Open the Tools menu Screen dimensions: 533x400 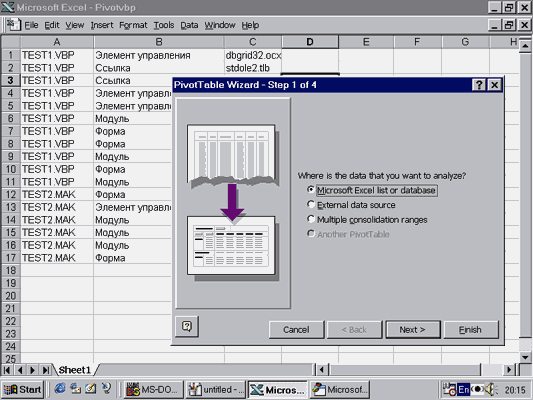164,25
